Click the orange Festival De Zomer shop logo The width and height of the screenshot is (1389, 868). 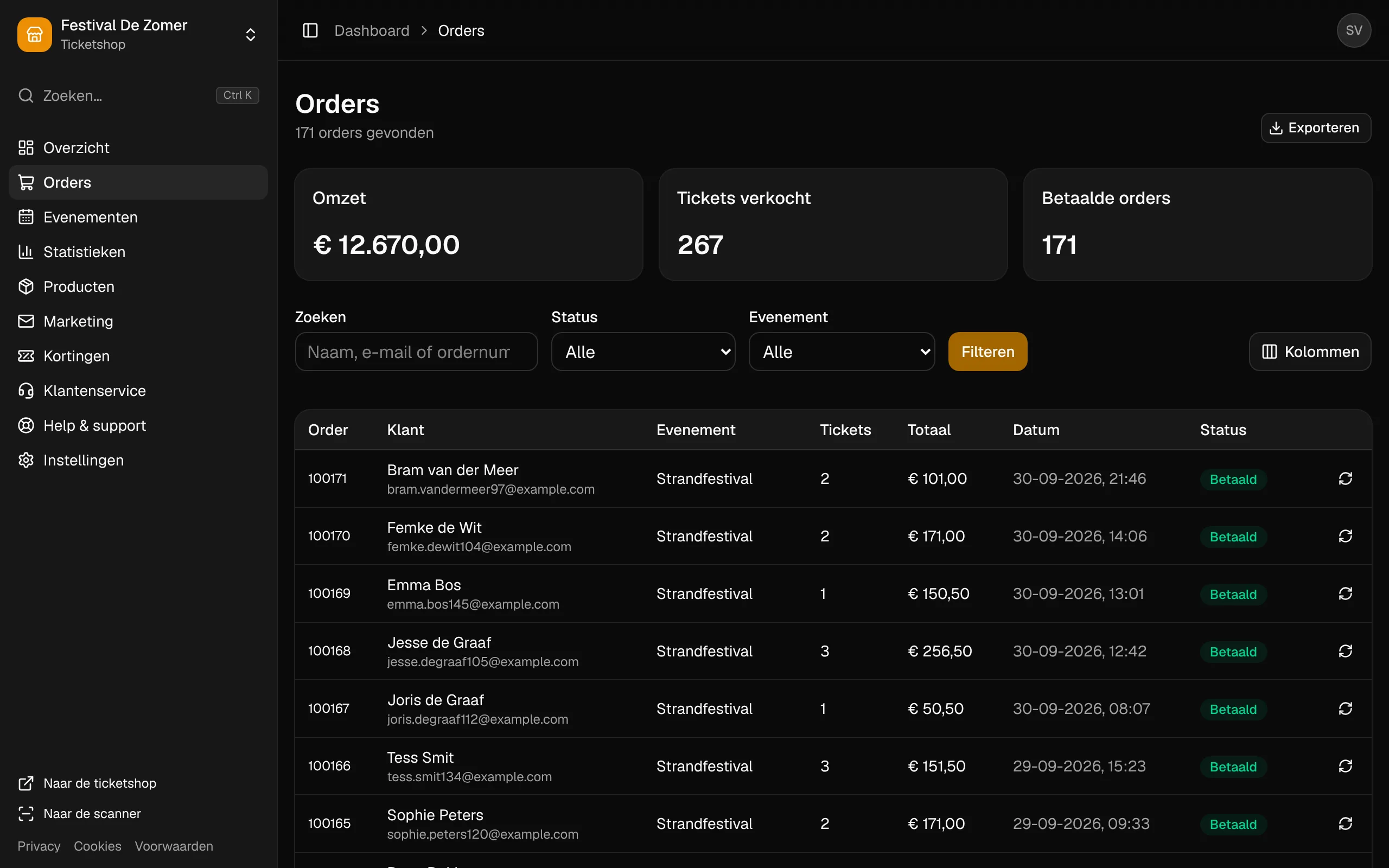pos(34,34)
